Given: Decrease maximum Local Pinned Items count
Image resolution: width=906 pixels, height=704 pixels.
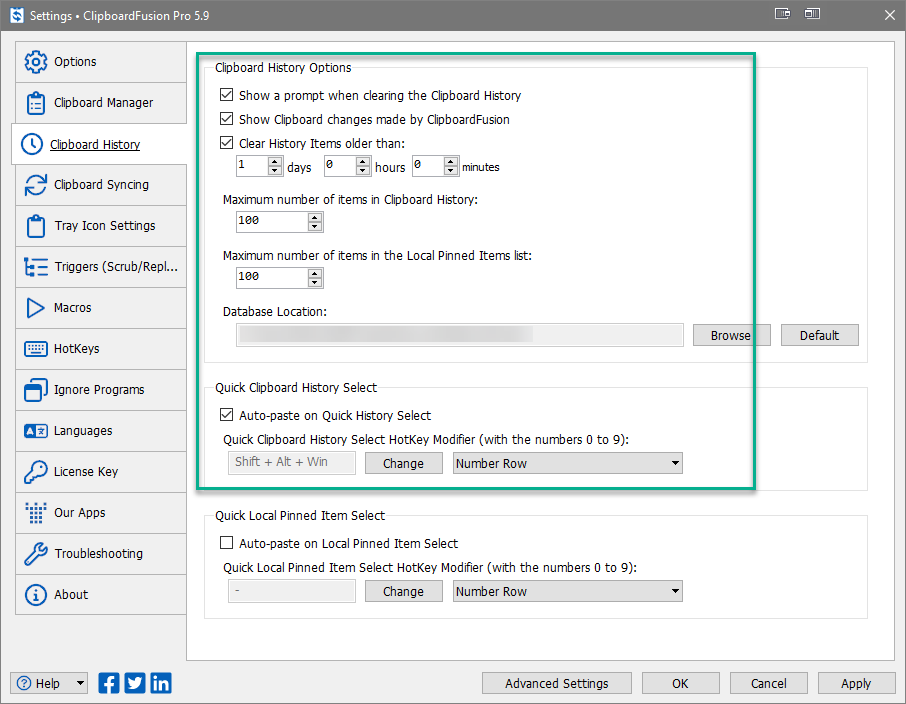Looking at the screenshot, I should click(315, 283).
